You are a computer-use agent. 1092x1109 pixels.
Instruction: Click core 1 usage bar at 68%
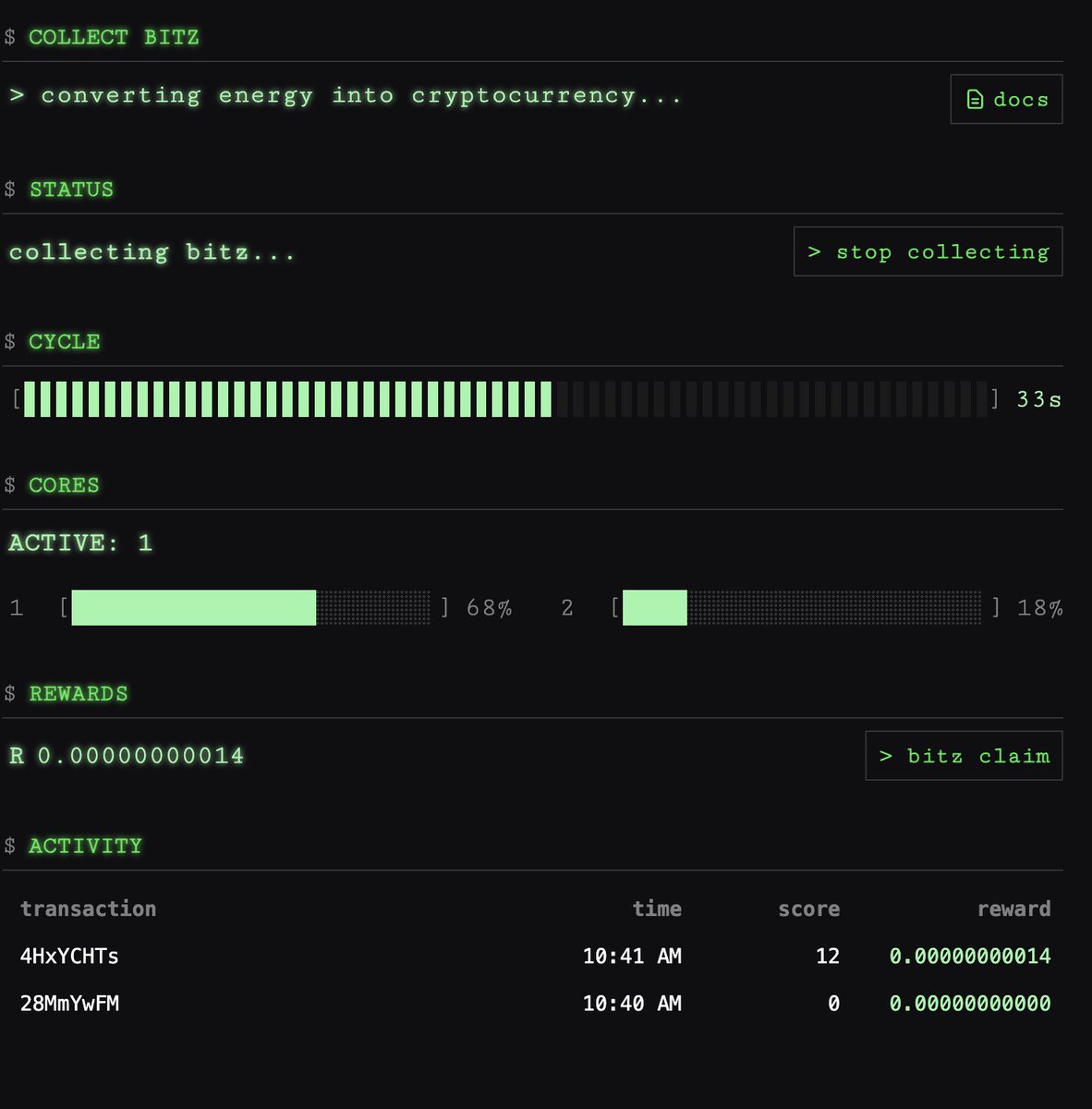tap(249, 608)
